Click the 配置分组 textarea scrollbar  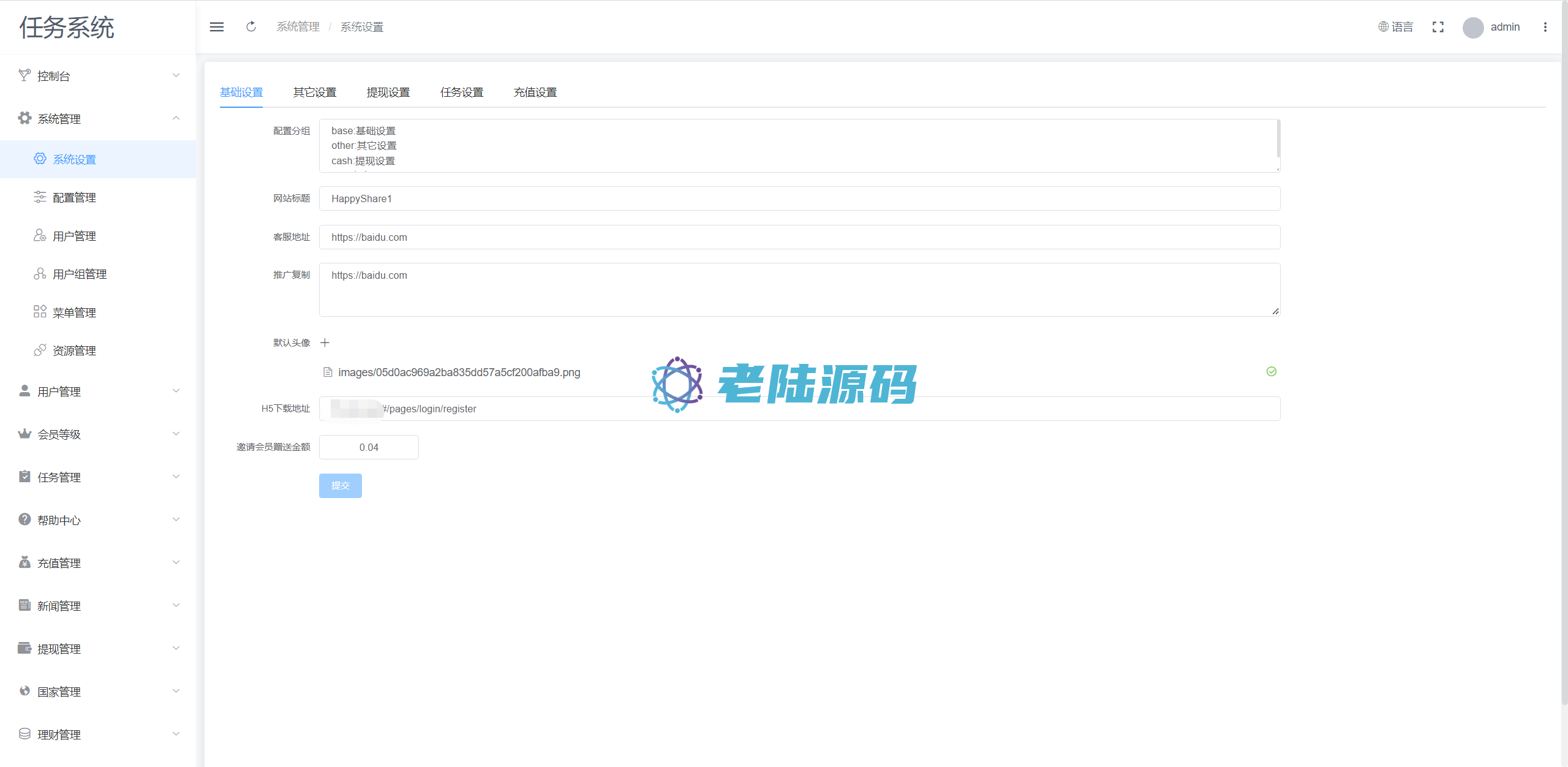coord(1278,140)
